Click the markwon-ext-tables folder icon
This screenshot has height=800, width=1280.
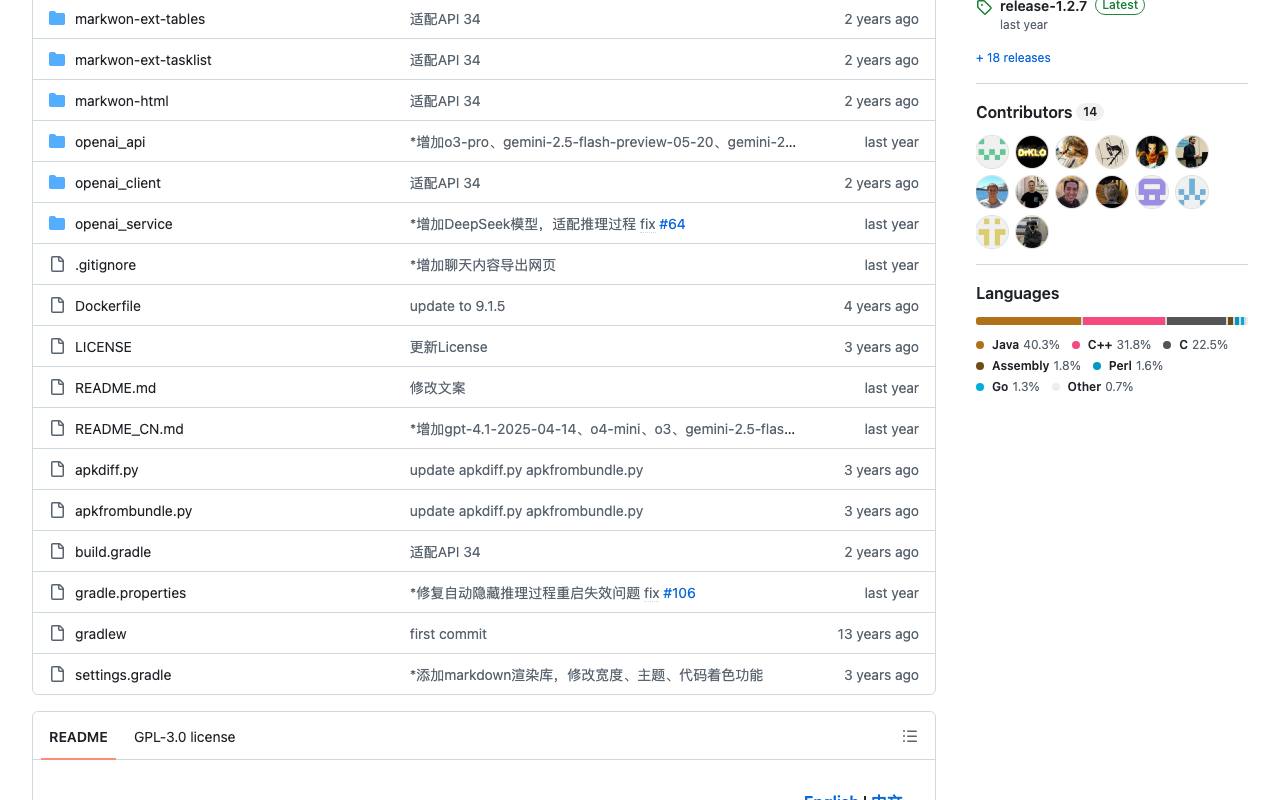click(x=57, y=19)
